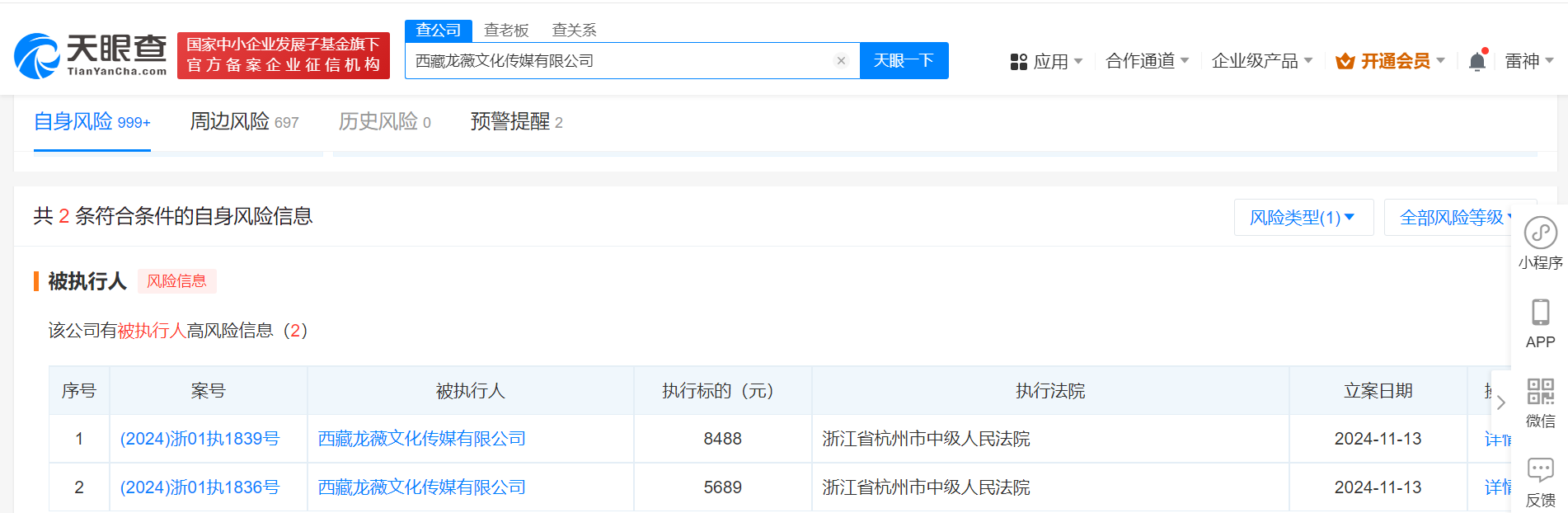Open the 风险类型(1) filter dropdown
Screen dimensions: 1568x513
pos(1303,217)
